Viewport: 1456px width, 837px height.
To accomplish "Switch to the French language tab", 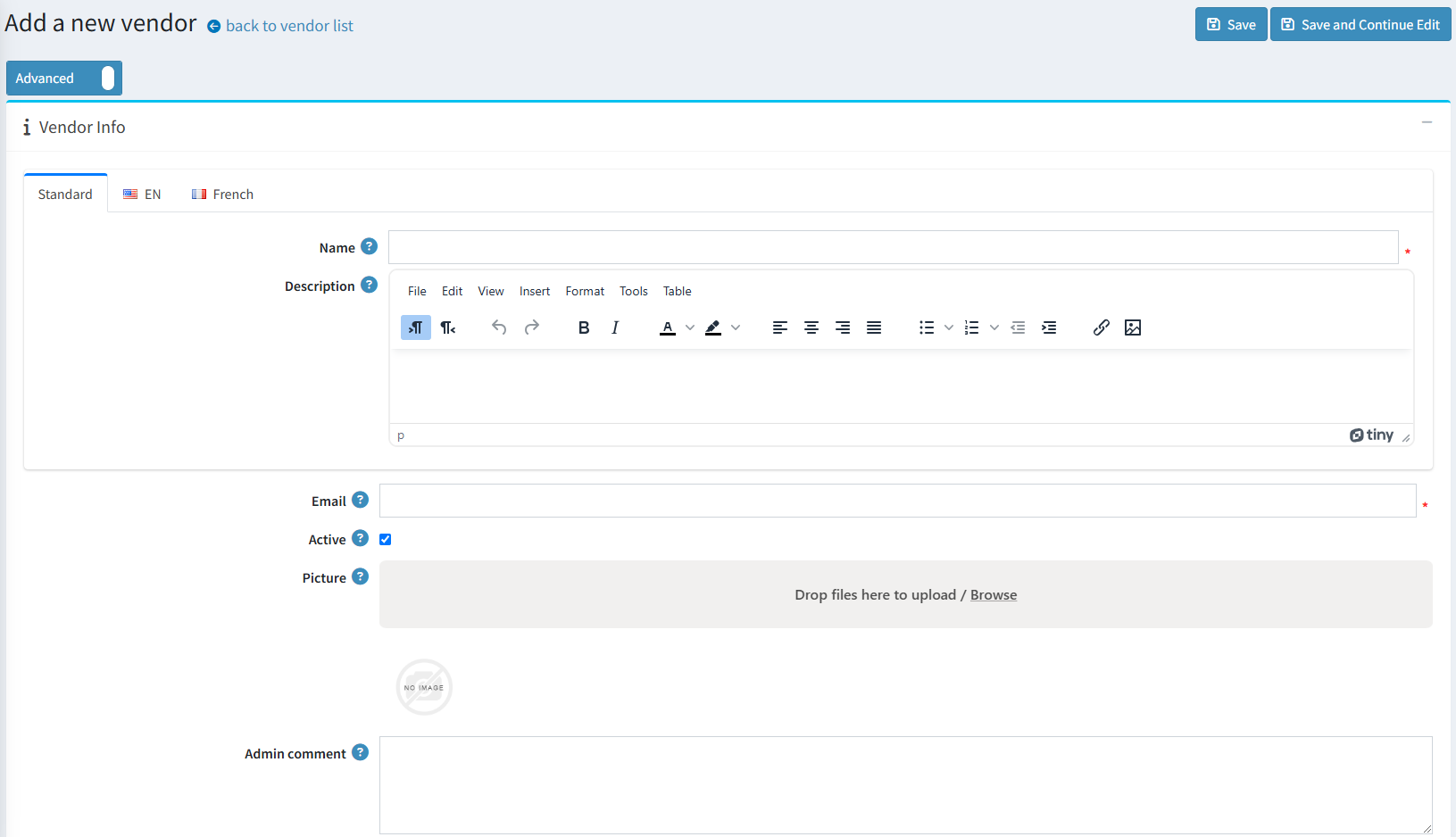I will 222,195.
